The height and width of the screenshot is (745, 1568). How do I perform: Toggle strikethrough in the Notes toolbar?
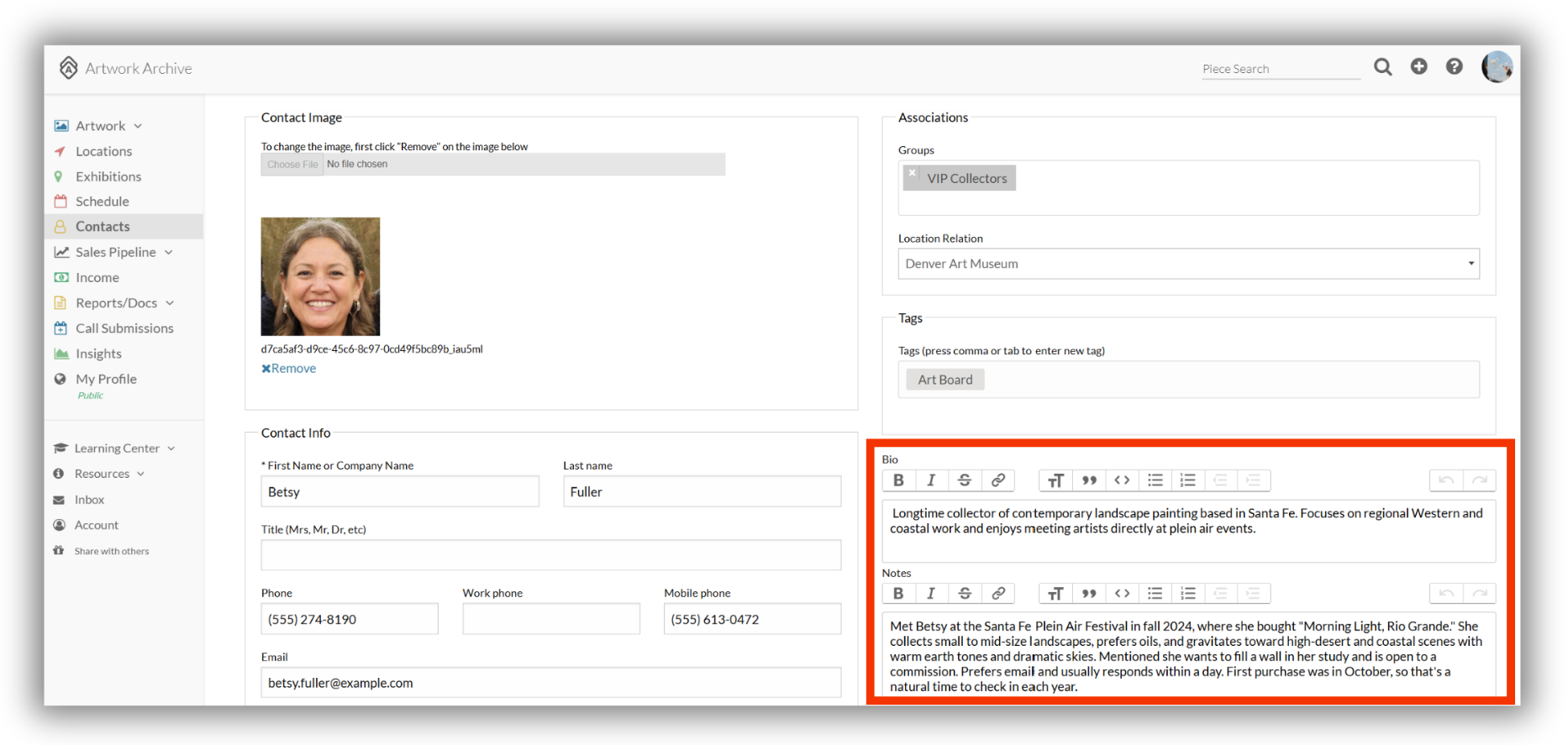[x=965, y=593]
